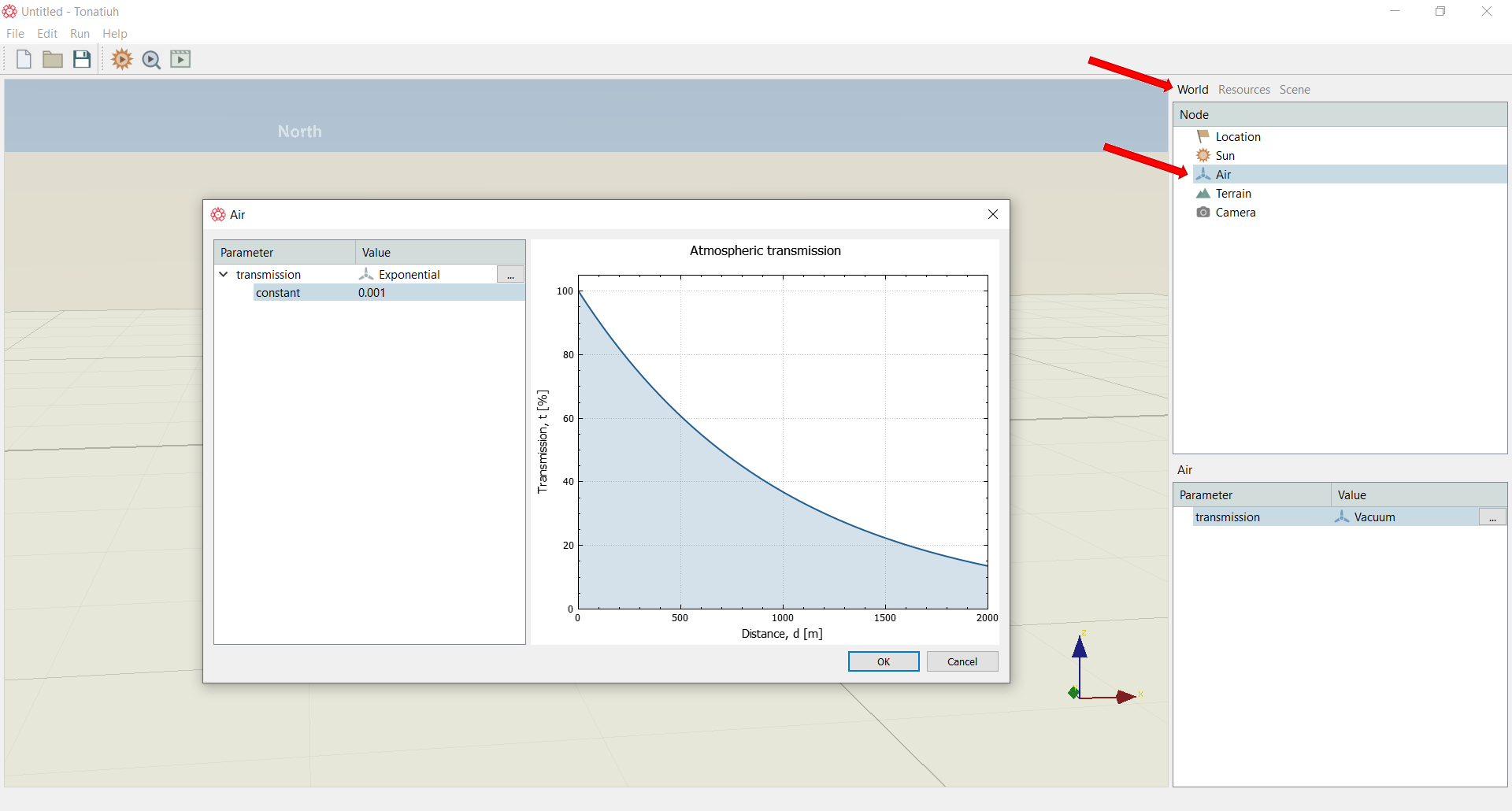The height and width of the screenshot is (811, 1512).
Task: Click the Atmospheric transmission chart title
Action: click(765, 250)
